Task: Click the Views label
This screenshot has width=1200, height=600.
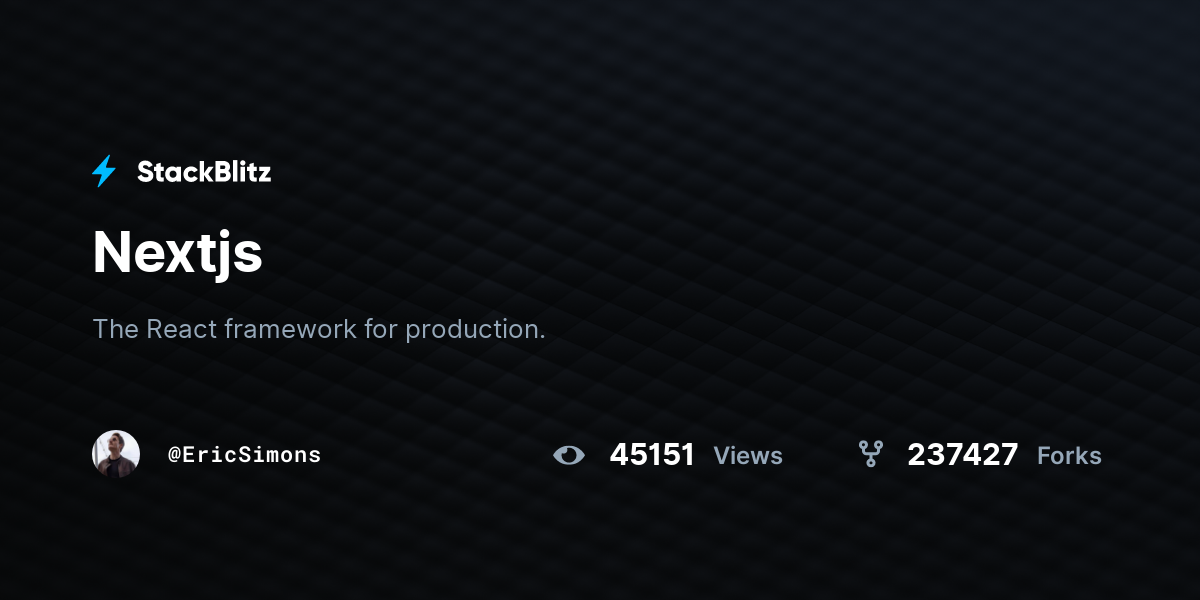Action: coord(748,456)
